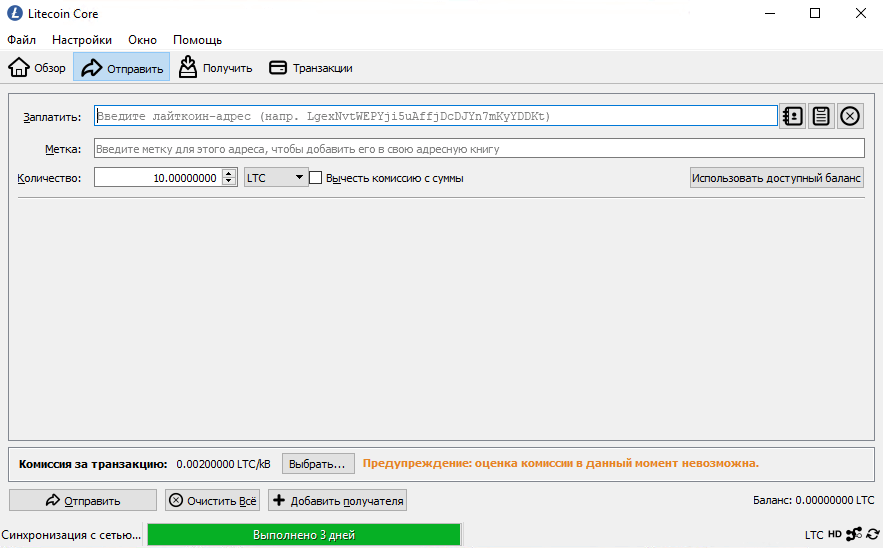Decrease amount with stepper down arrow
Image resolution: width=883 pixels, height=548 pixels.
229,182
